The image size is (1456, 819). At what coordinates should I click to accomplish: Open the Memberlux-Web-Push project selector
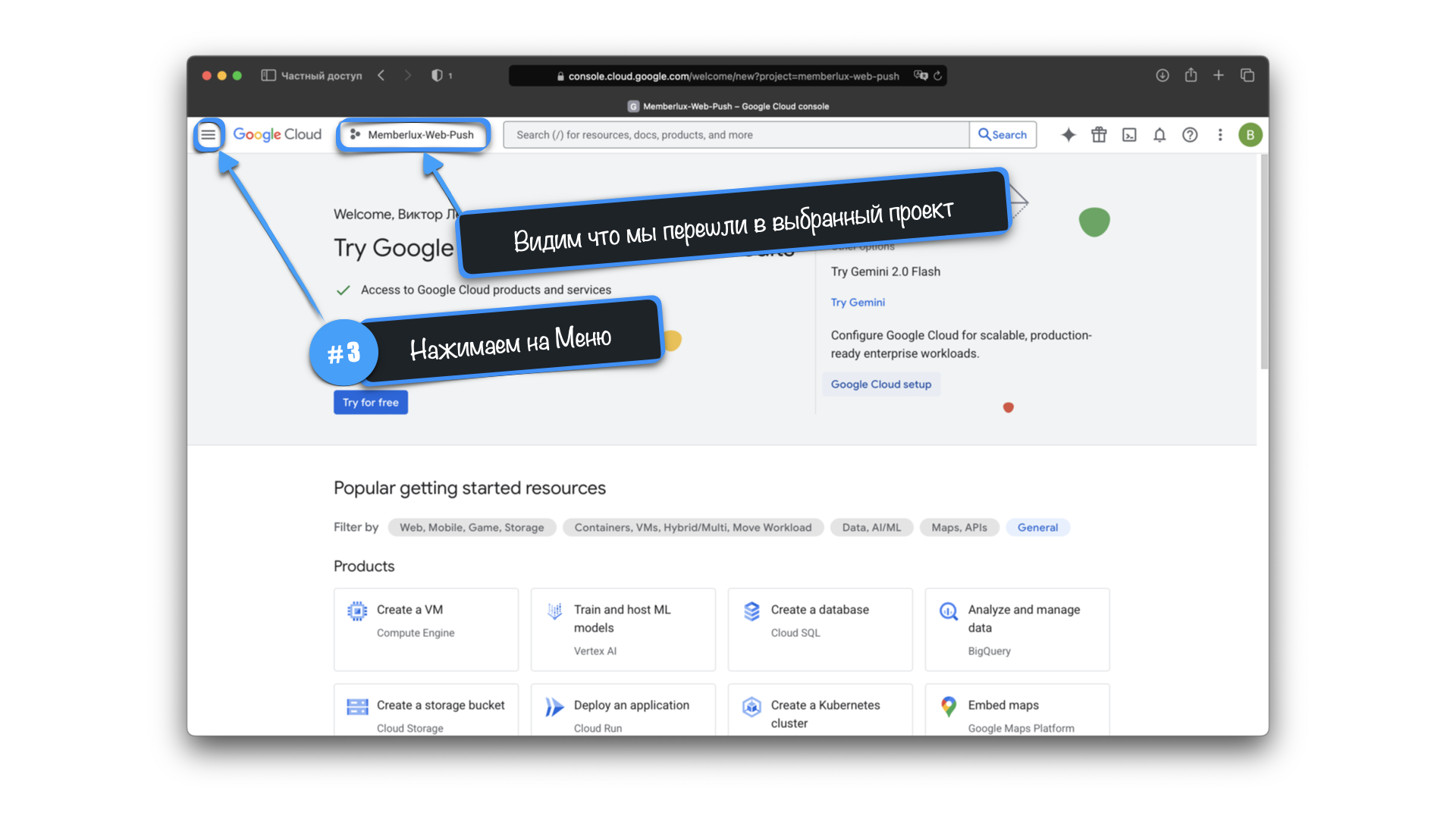(413, 135)
